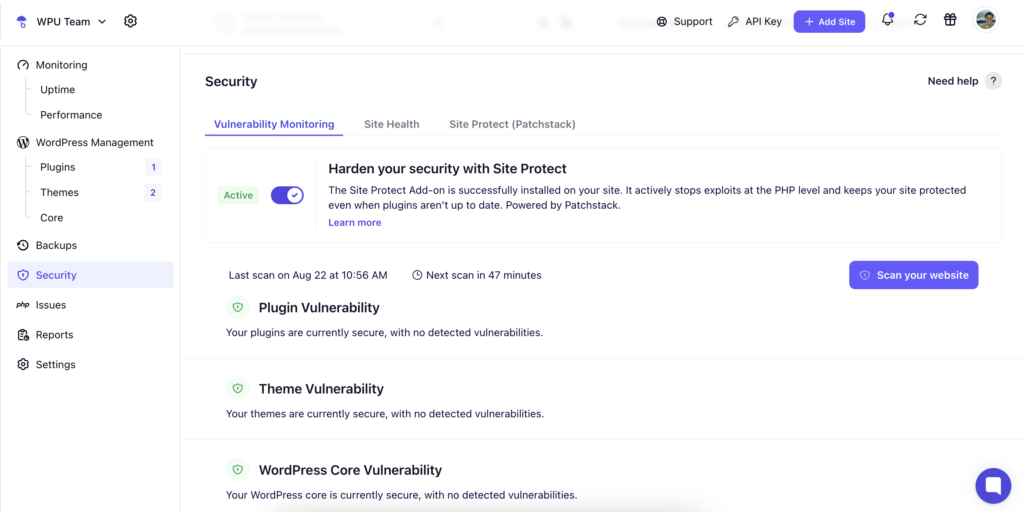Click the API Key key icon
1024x512 pixels.
pyautogui.click(x=733, y=22)
